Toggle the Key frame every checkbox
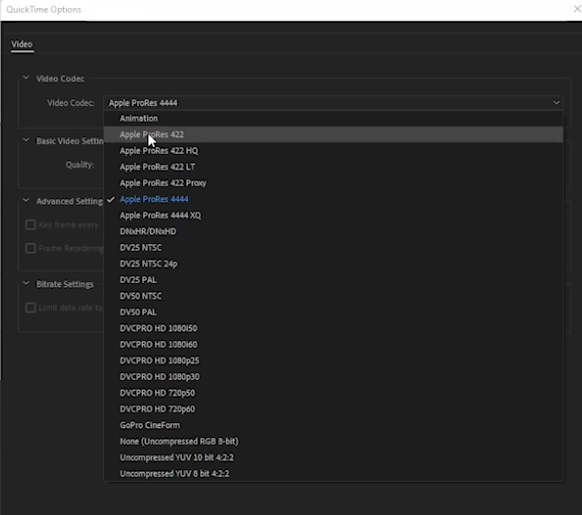 (x=30, y=225)
